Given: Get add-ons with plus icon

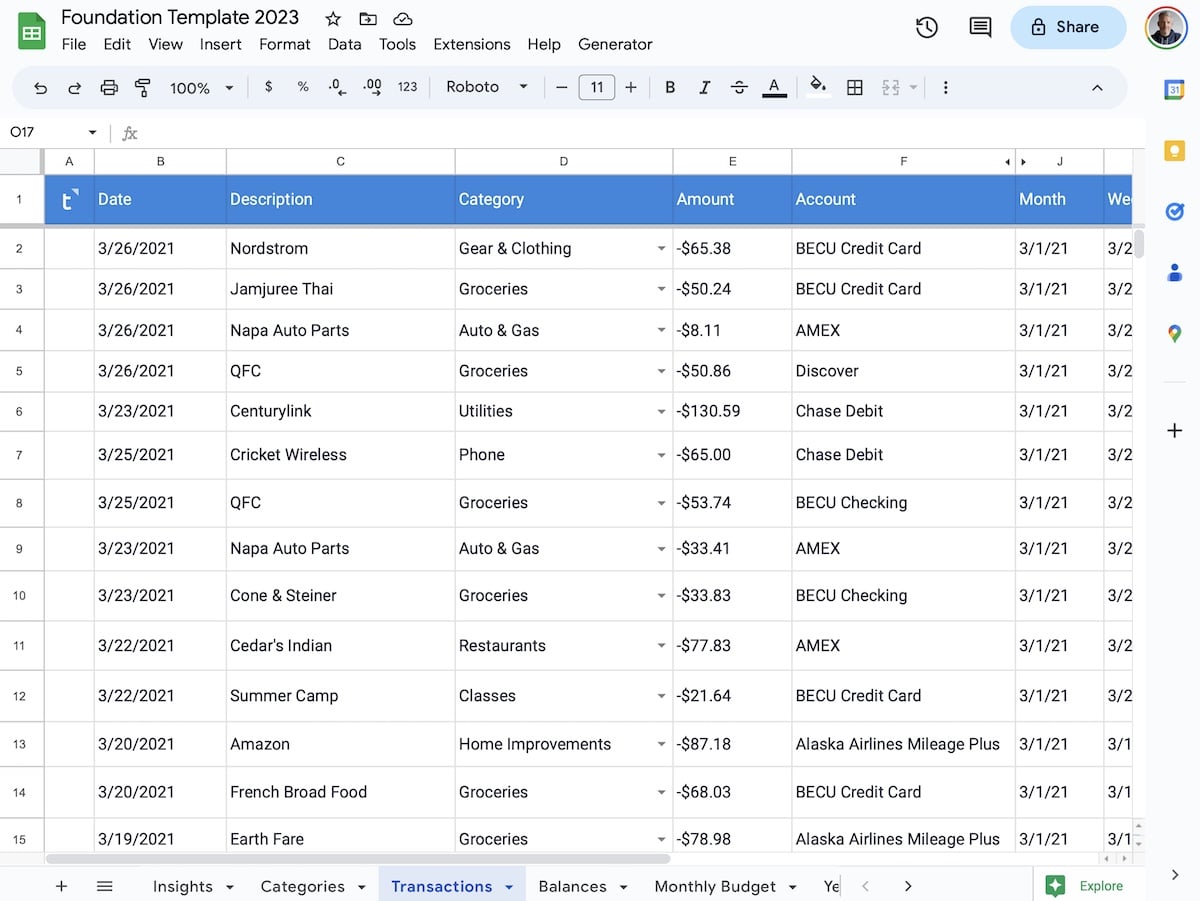Looking at the screenshot, I should [x=1175, y=431].
